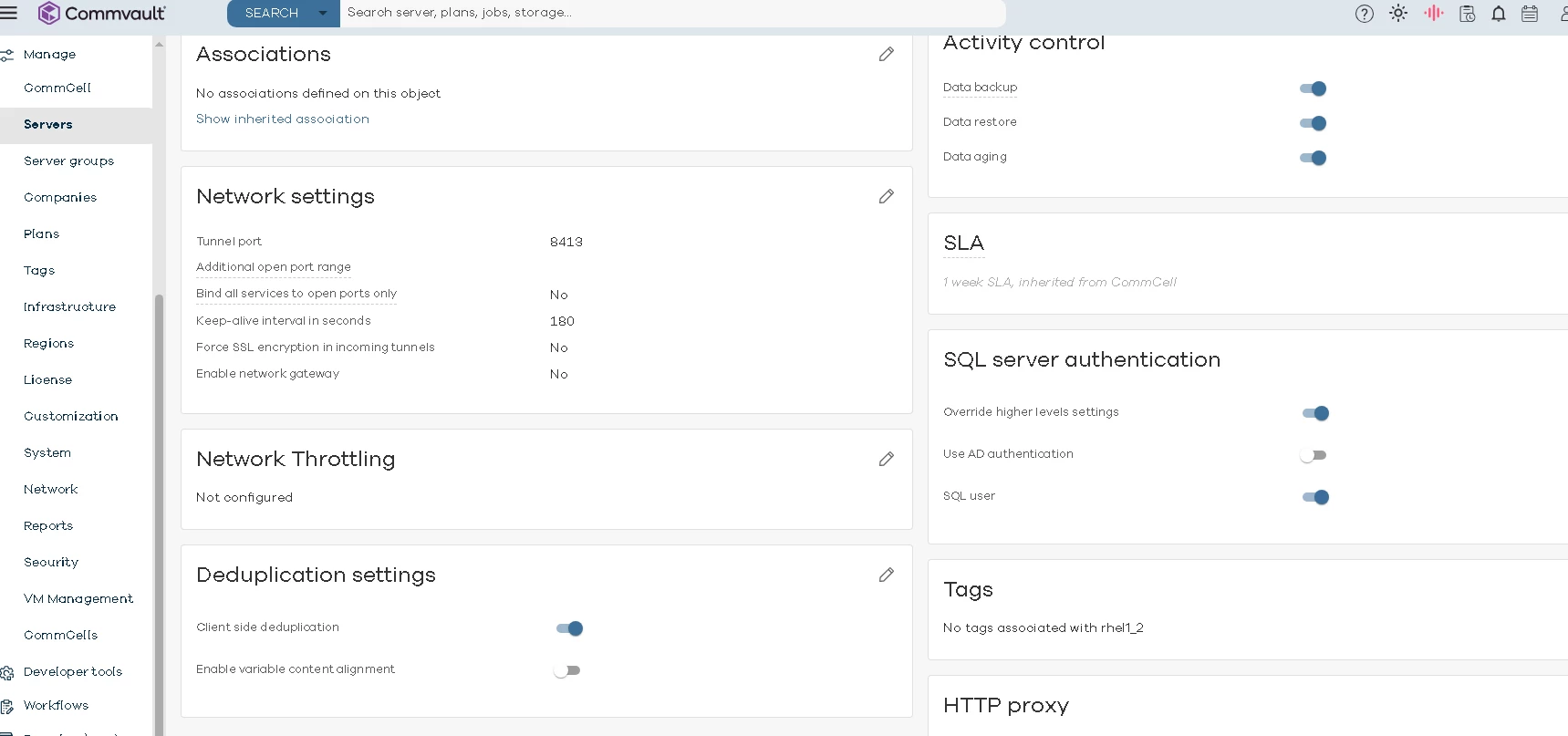Click Show inherited association link
This screenshot has width=1568, height=736.
pos(283,119)
